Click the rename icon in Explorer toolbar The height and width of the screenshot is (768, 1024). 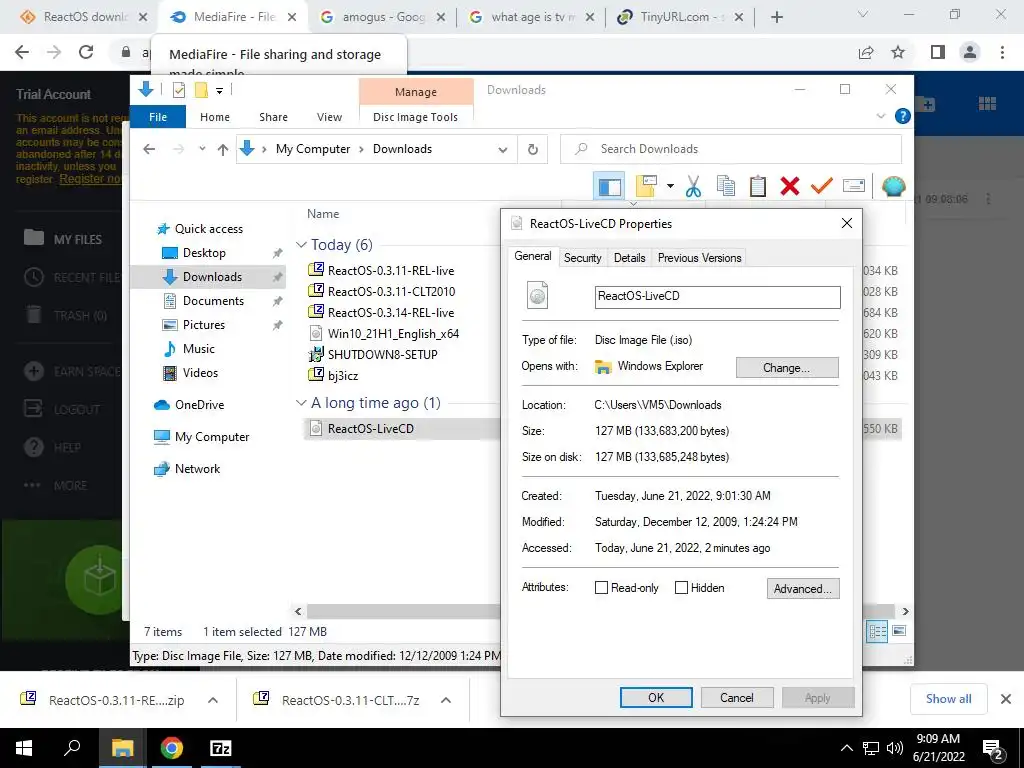point(854,186)
